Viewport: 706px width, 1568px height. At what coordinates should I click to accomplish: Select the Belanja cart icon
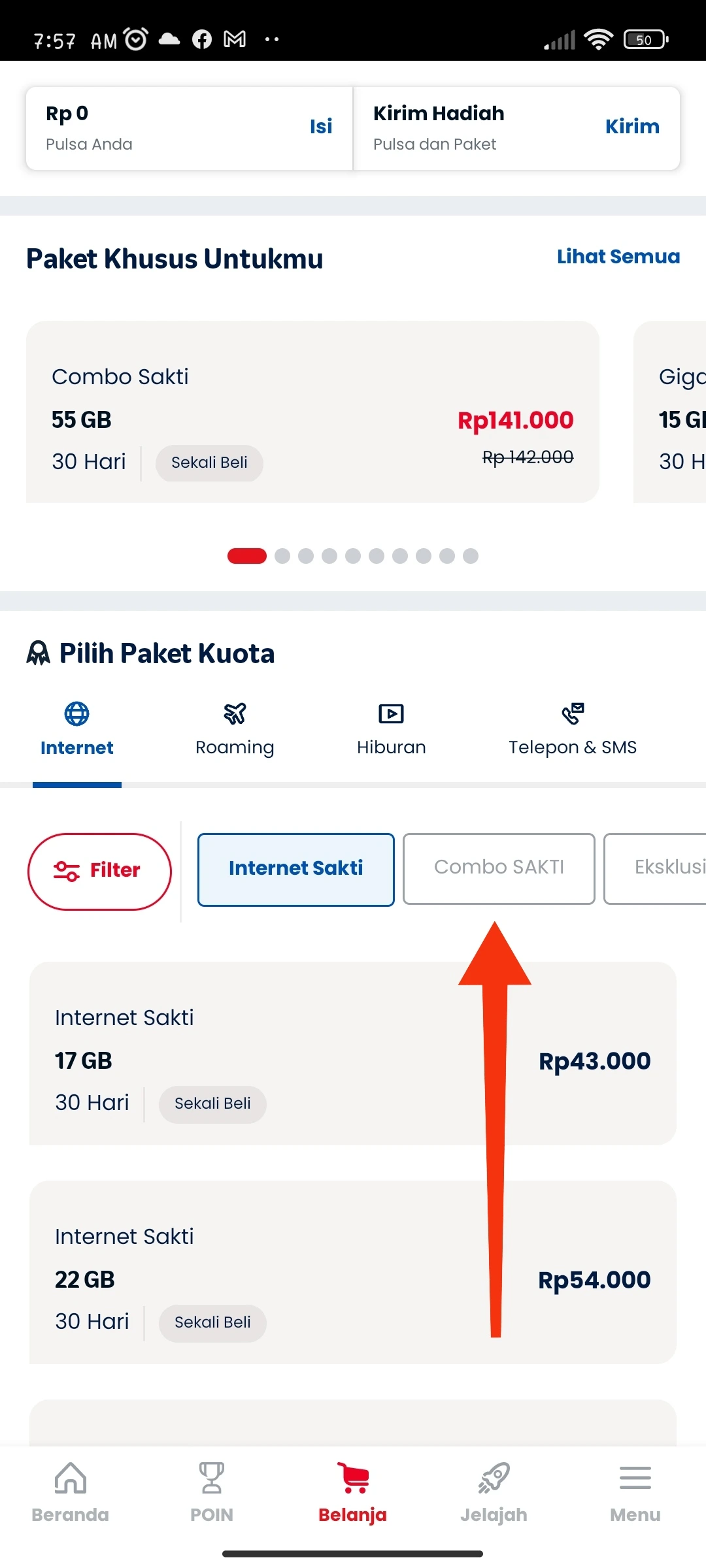353,1478
